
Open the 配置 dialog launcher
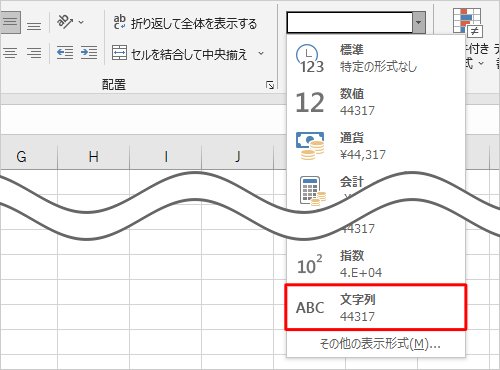270,85
